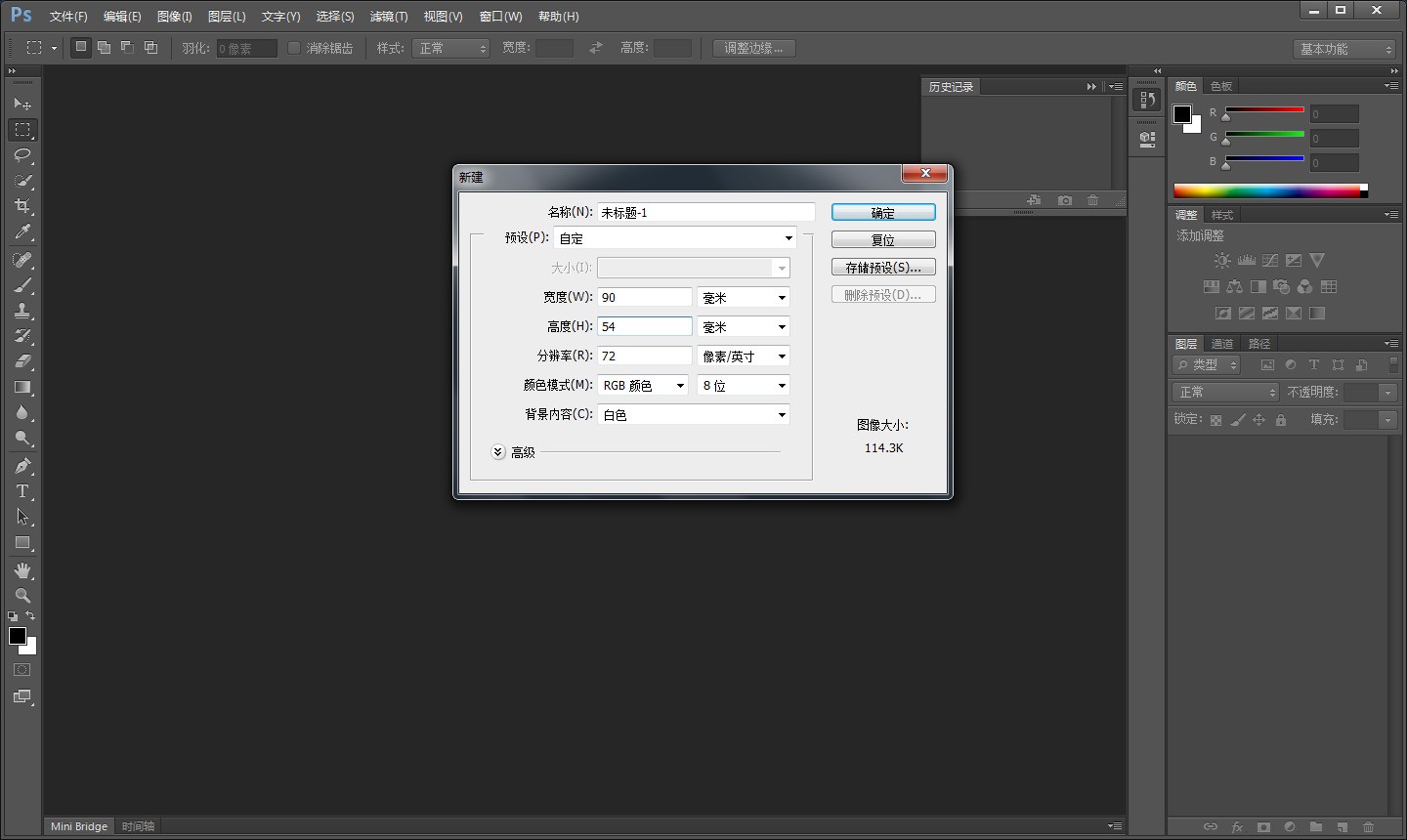Toggle Quick Mask mode icon
The height and width of the screenshot is (840, 1407).
(x=22, y=670)
